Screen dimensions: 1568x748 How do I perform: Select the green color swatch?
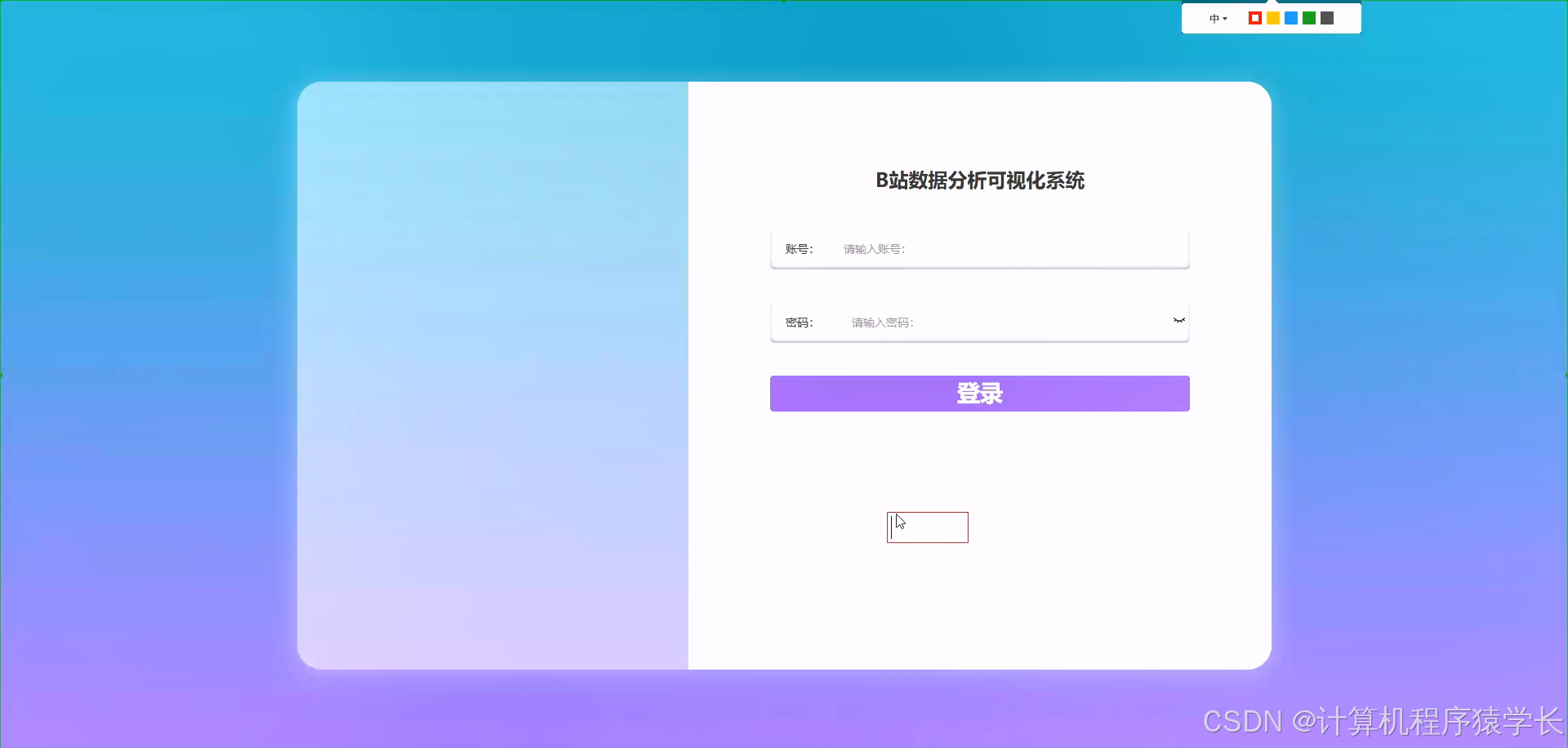coord(1309,18)
